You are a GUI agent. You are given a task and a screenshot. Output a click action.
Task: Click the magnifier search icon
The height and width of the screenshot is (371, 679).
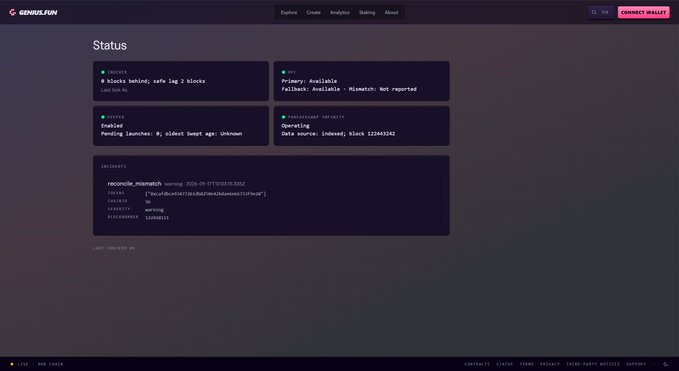pyautogui.click(x=594, y=13)
